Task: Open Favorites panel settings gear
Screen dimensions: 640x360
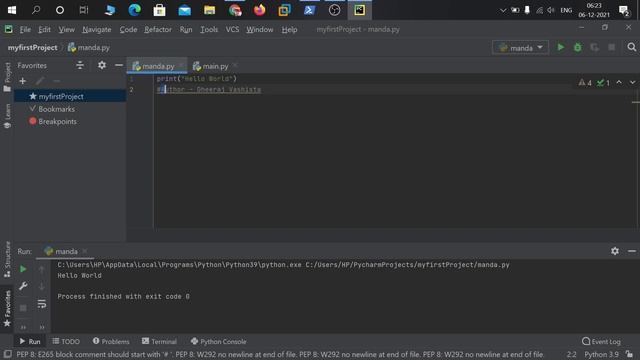Action: click(x=102, y=65)
